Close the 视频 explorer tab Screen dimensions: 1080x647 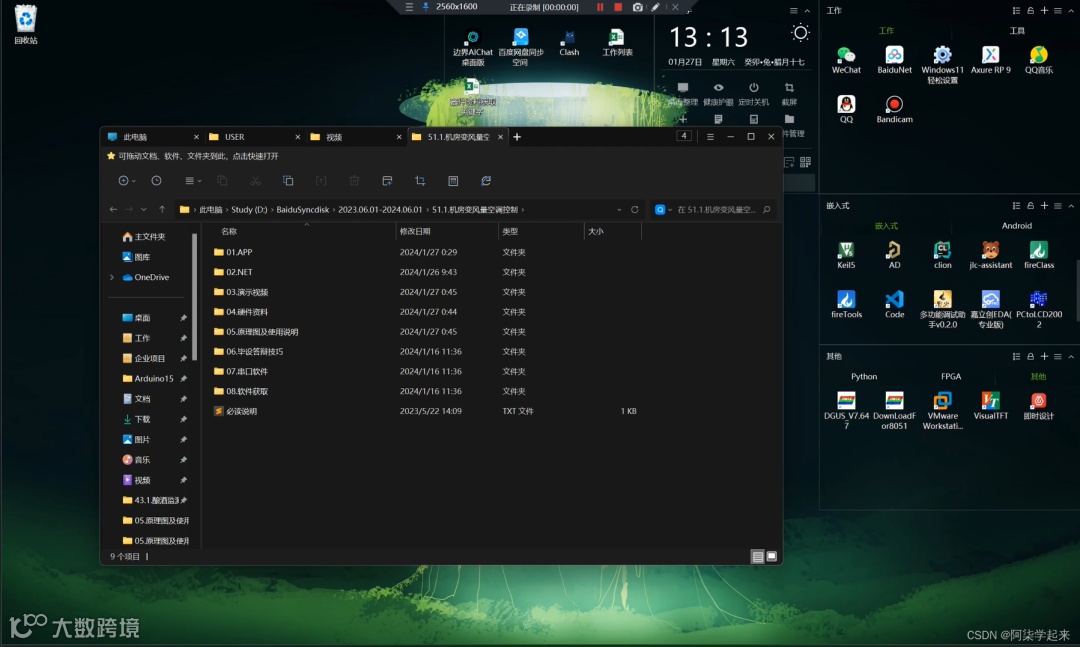pos(399,137)
